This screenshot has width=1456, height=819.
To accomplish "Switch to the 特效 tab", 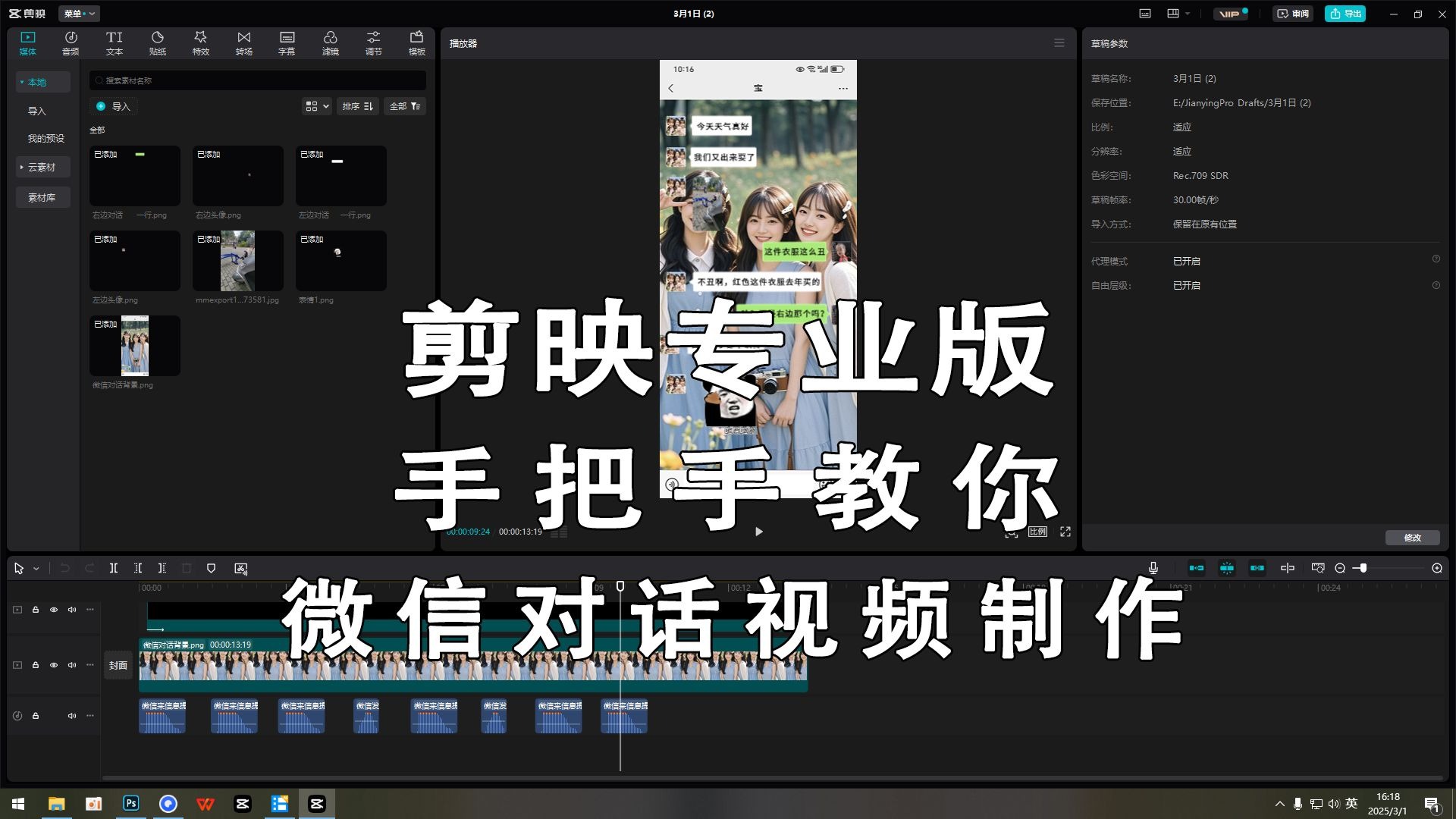I will 201,43.
